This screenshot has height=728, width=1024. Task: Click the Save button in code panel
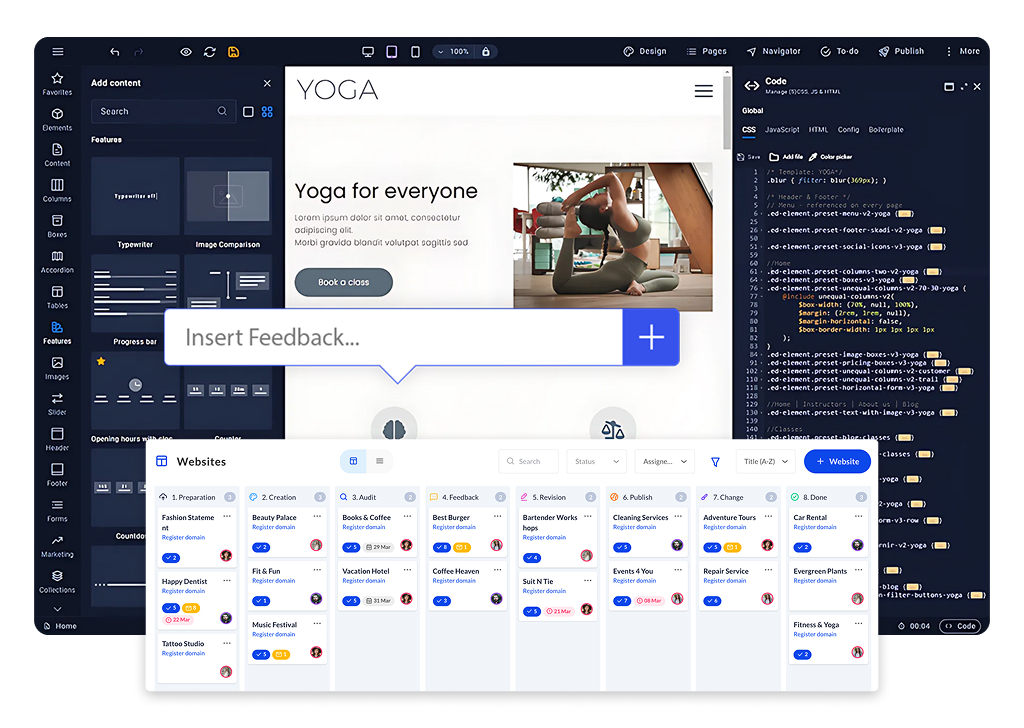tap(748, 157)
